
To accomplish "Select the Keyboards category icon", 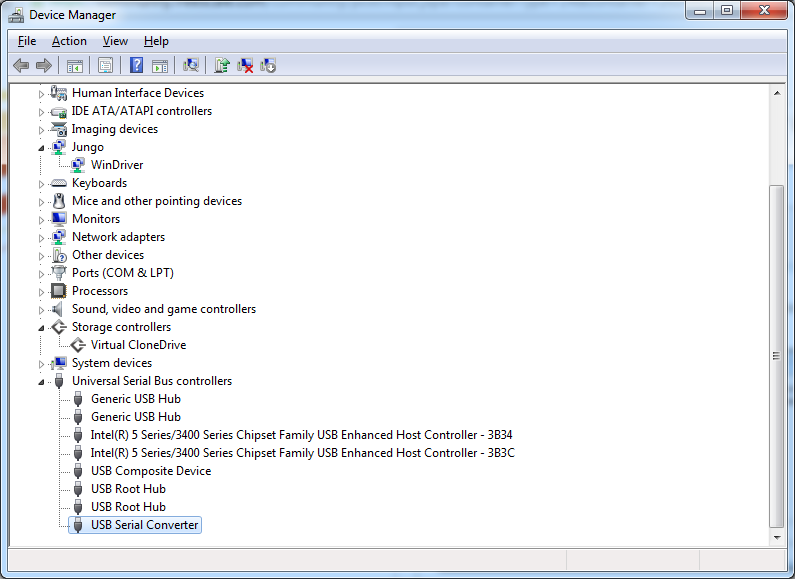I will [59, 183].
